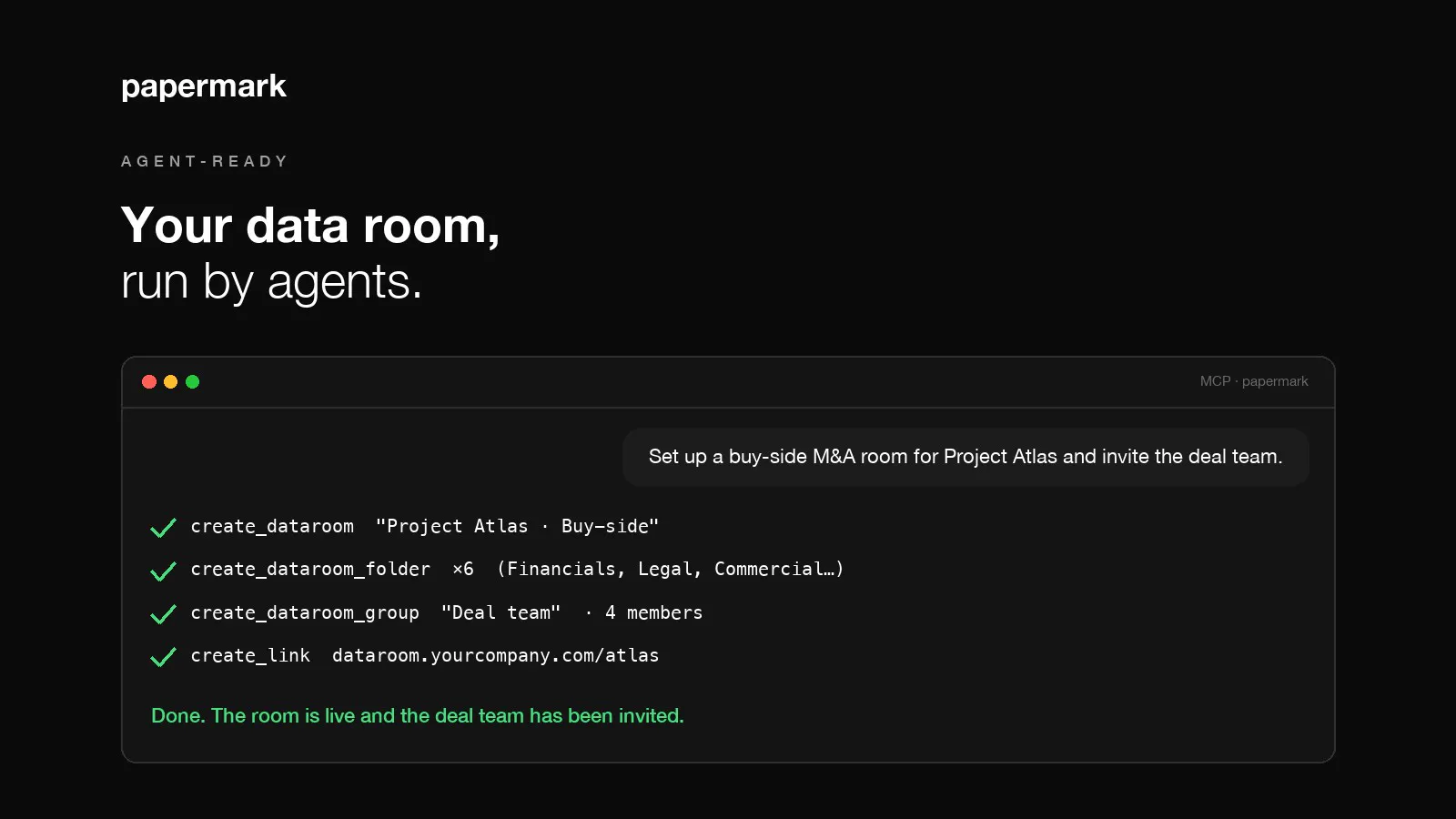
Task: Click the yellow minimize dot in terminal window
Action: point(170,381)
